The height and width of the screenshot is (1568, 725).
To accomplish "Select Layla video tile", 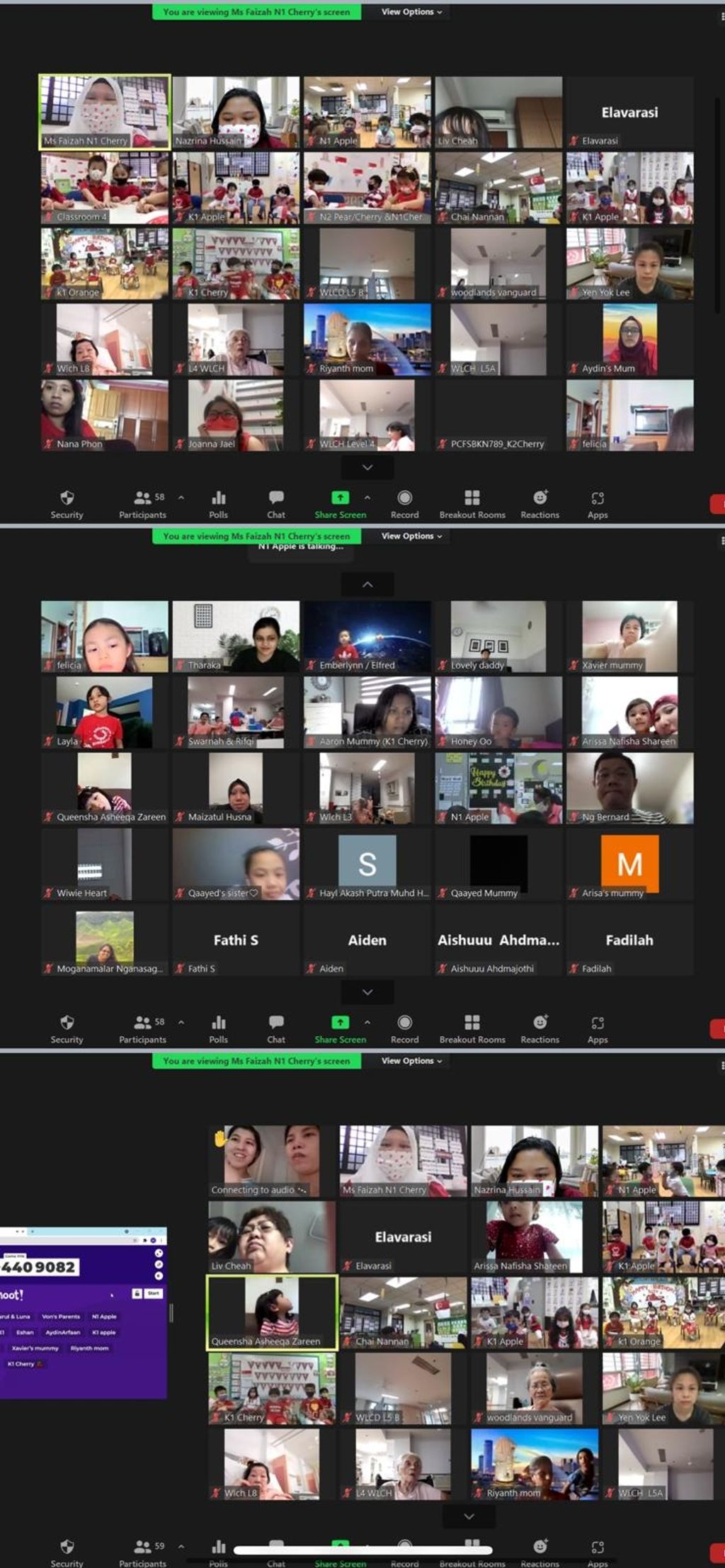I will click(105, 712).
